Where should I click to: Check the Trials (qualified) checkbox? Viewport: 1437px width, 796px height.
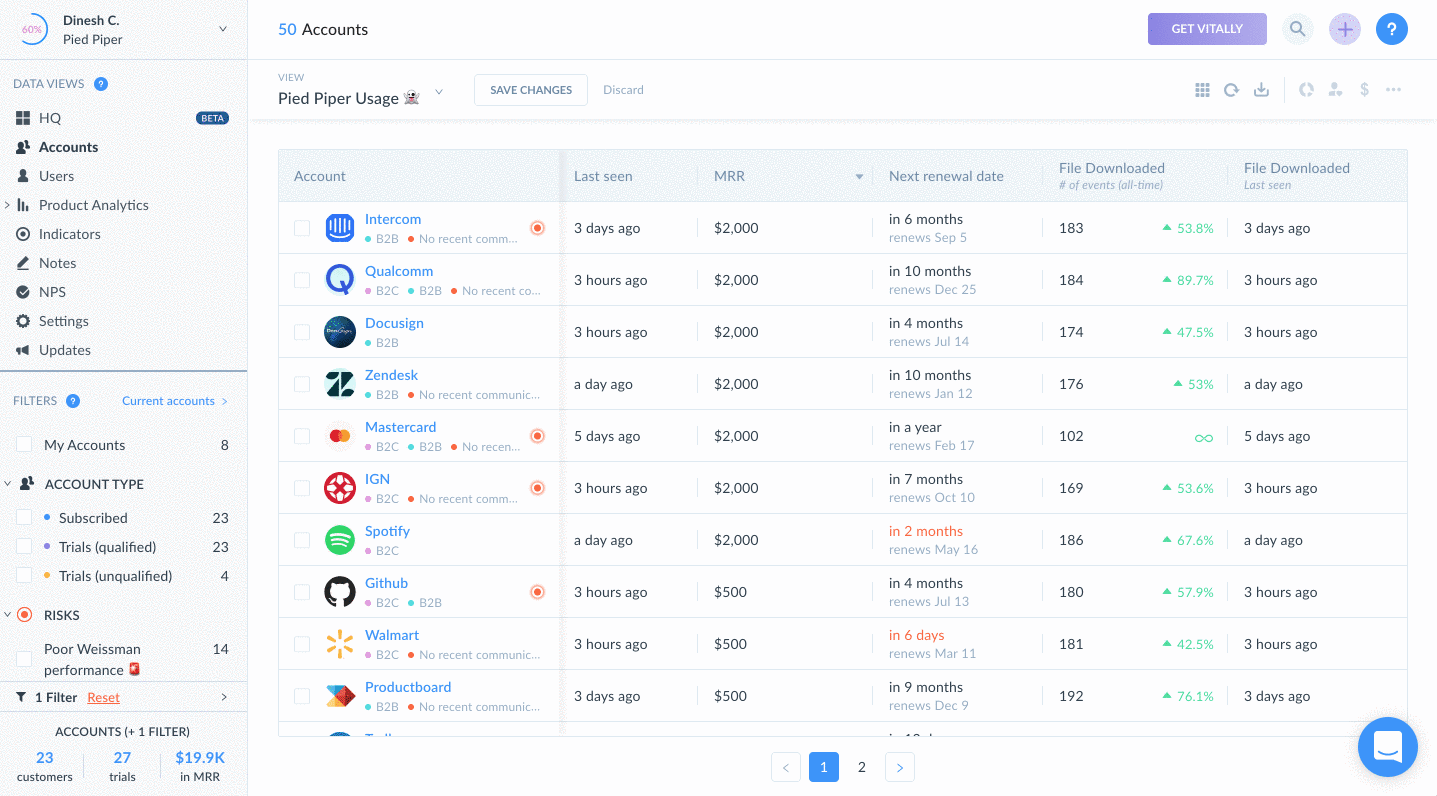point(24,547)
